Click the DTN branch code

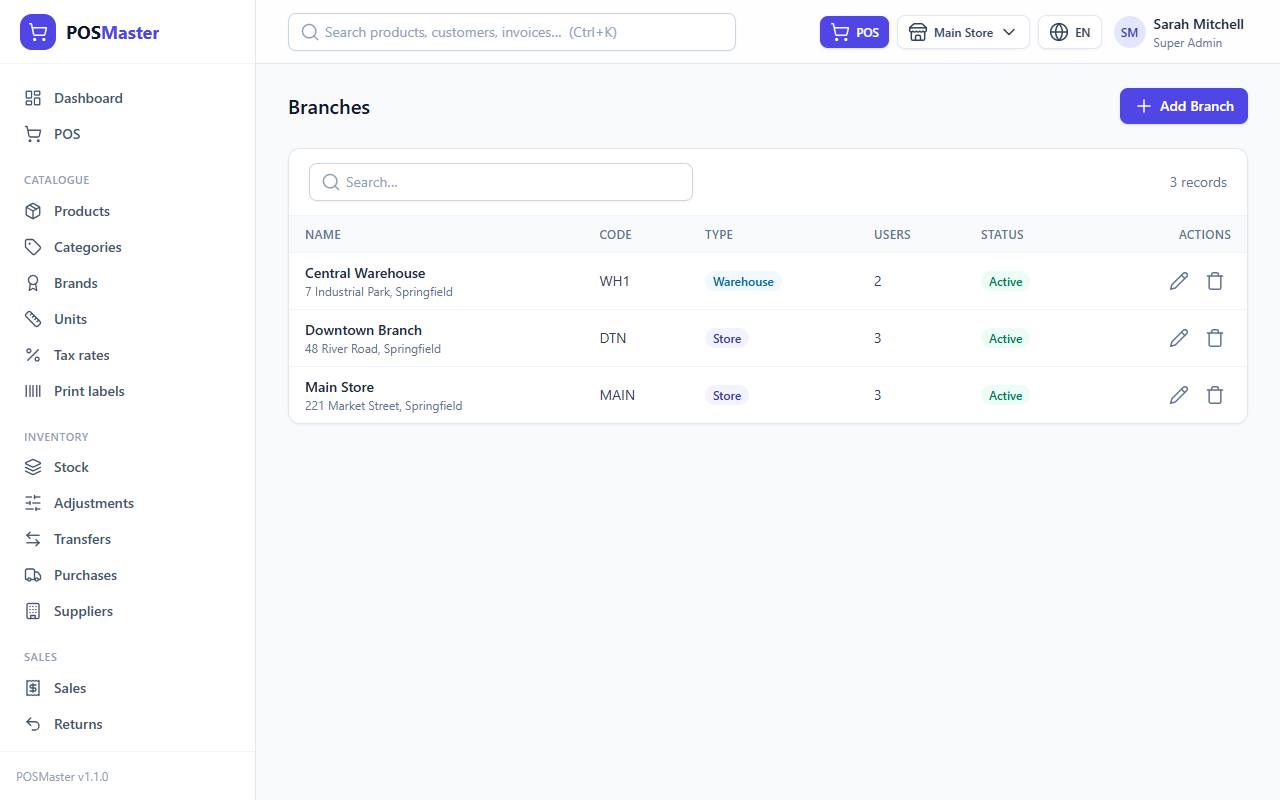[613, 338]
